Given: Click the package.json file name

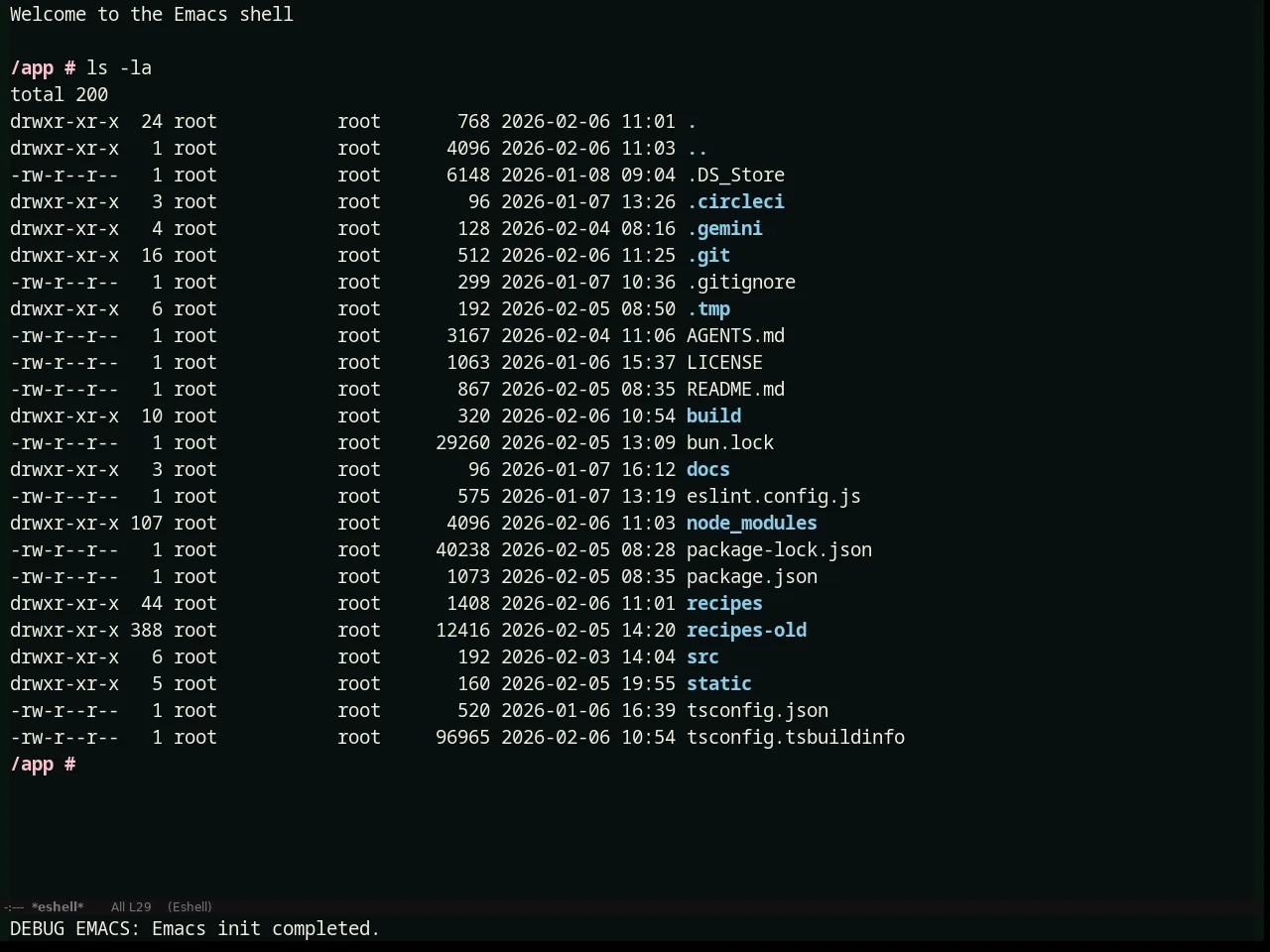Looking at the screenshot, I should 752,576.
